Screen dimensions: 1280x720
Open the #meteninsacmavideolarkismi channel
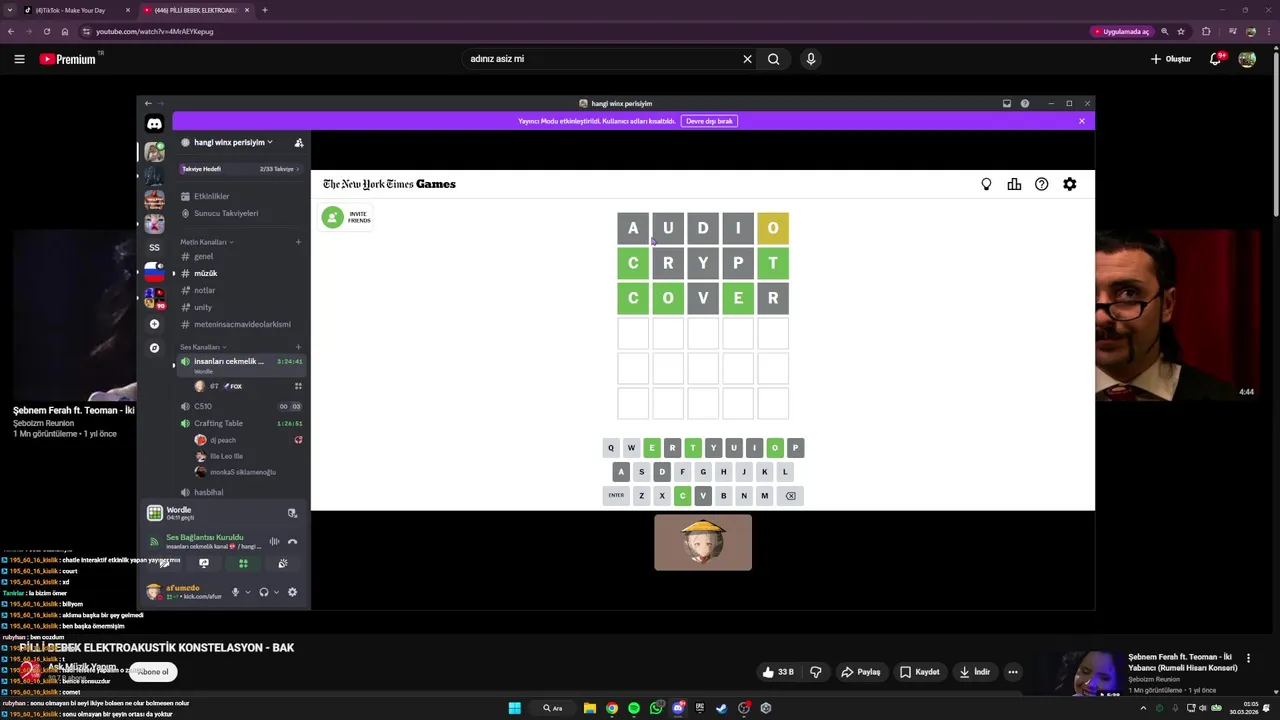pyautogui.click(x=241, y=324)
